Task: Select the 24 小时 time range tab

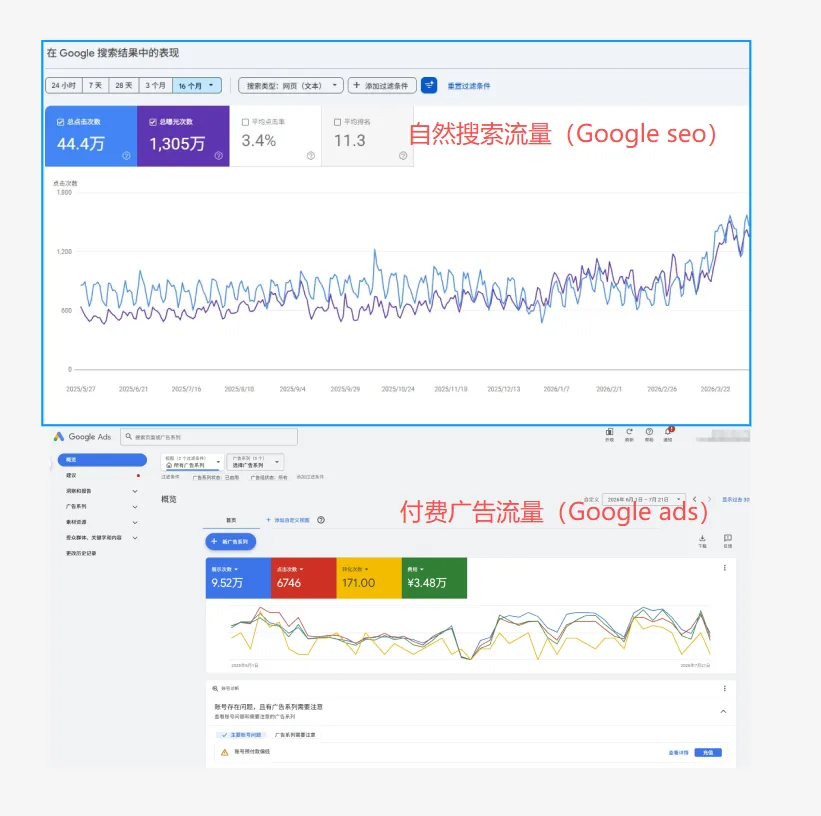Action: [64, 85]
